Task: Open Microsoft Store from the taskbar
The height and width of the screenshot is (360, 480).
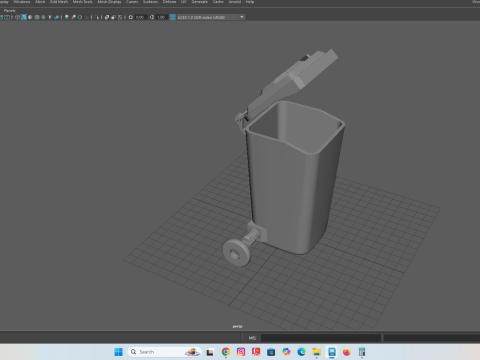Action: pos(271,352)
